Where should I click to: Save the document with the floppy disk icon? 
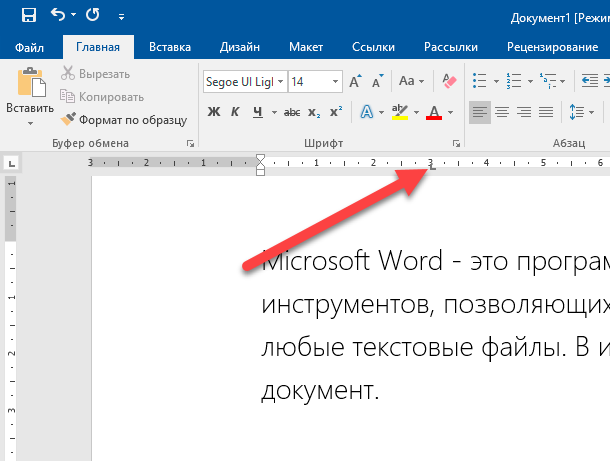pyautogui.click(x=29, y=16)
